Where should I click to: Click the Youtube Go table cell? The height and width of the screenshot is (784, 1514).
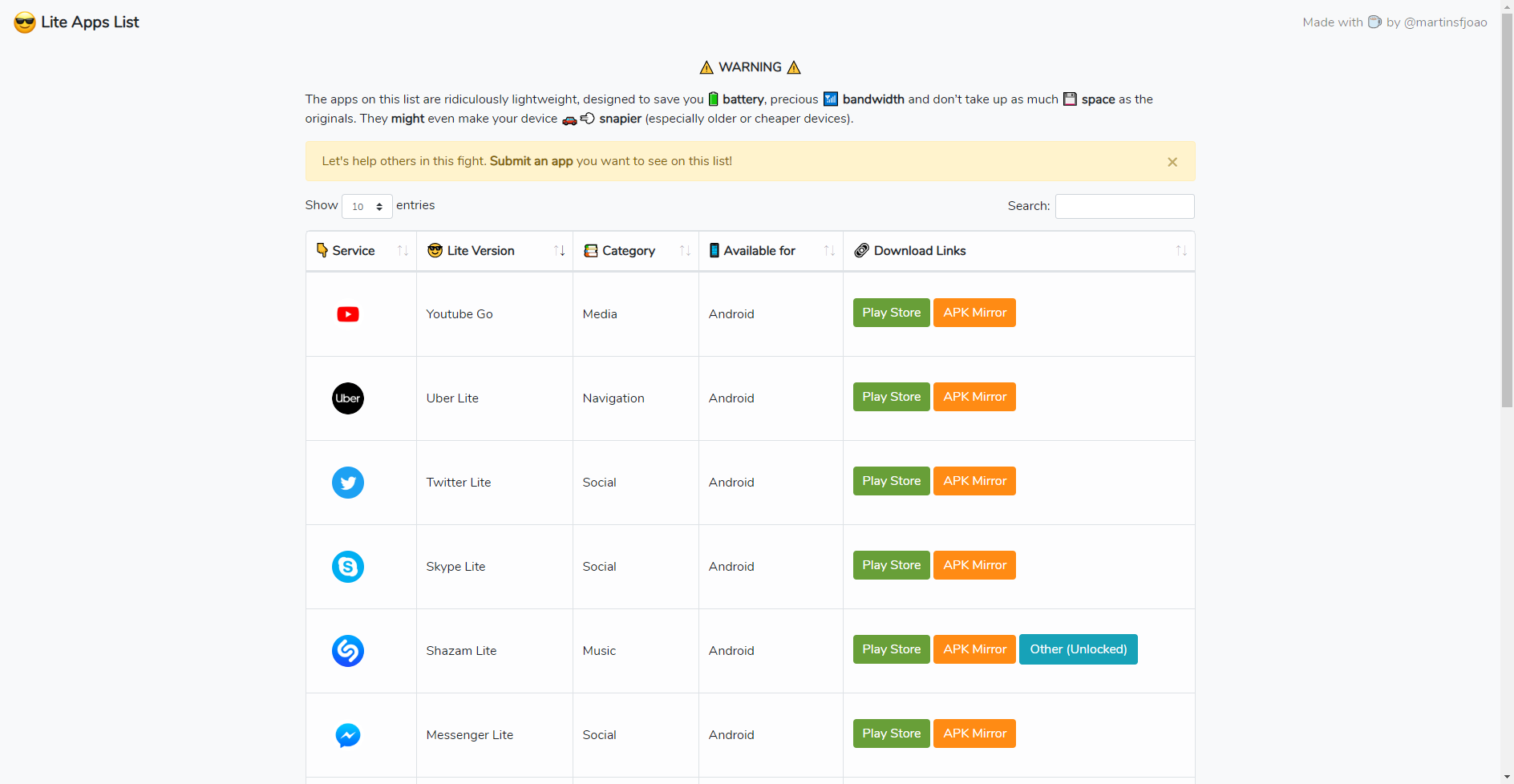click(494, 314)
